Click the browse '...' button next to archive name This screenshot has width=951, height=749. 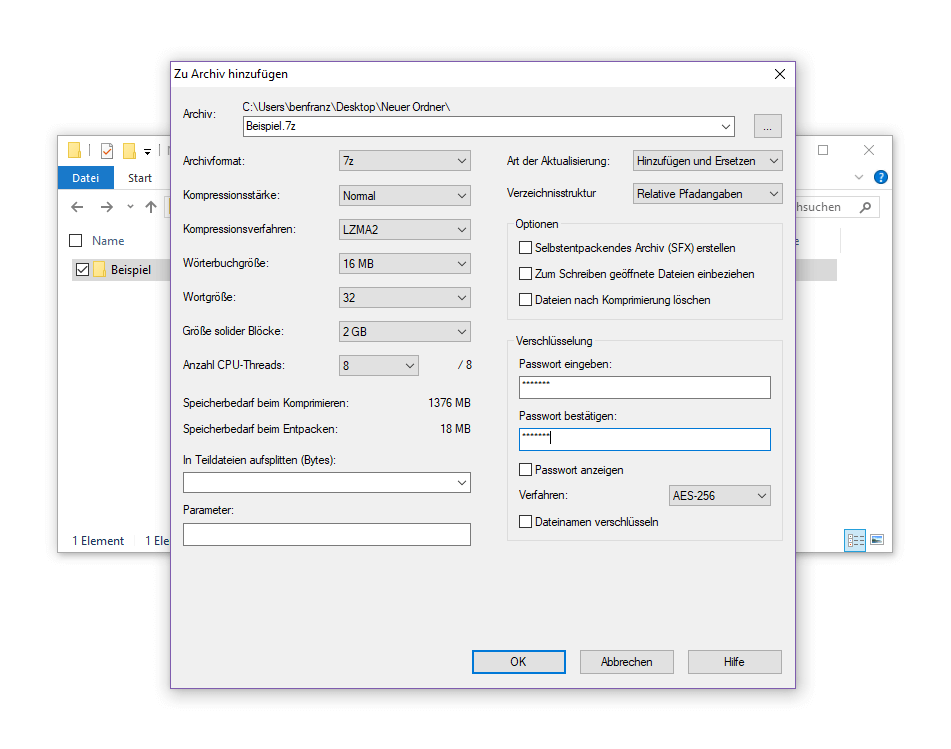click(x=767, y=126)
